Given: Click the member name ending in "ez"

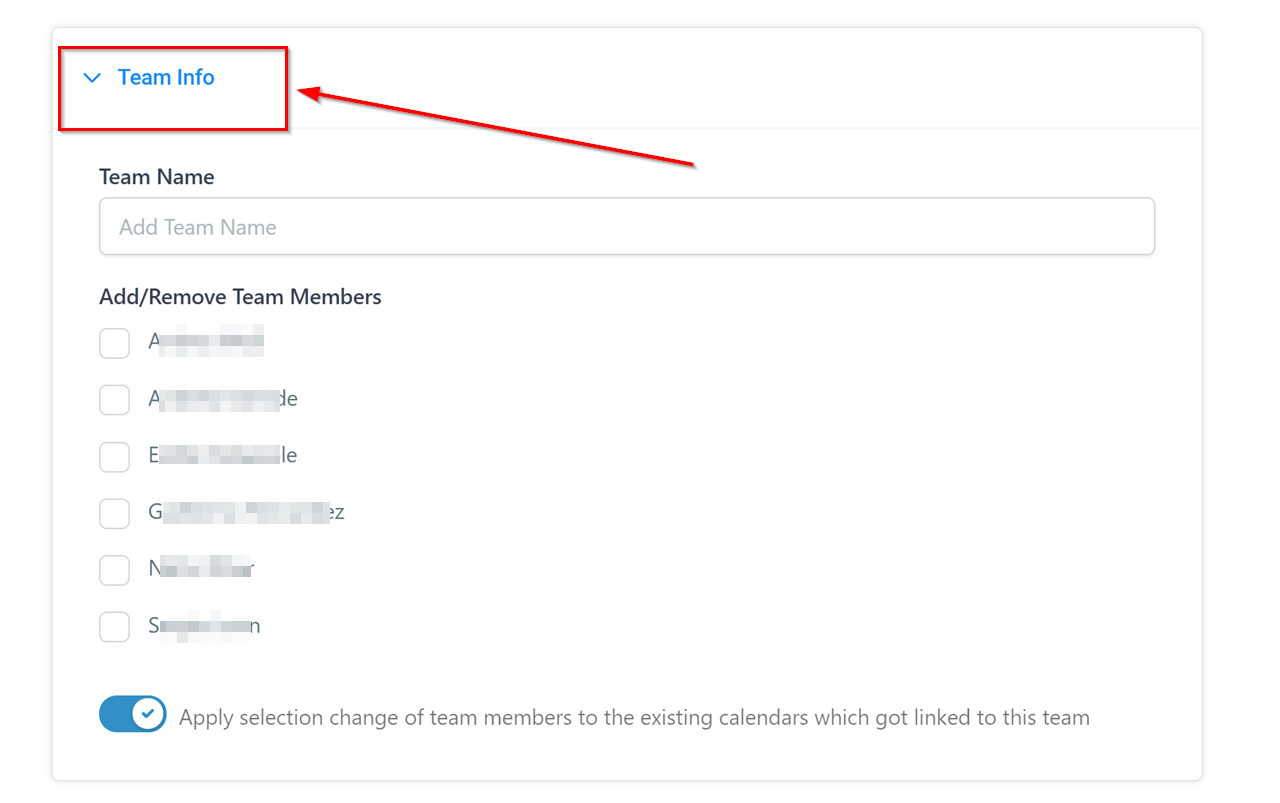Looking at the screenshot, I should [246, 513].
